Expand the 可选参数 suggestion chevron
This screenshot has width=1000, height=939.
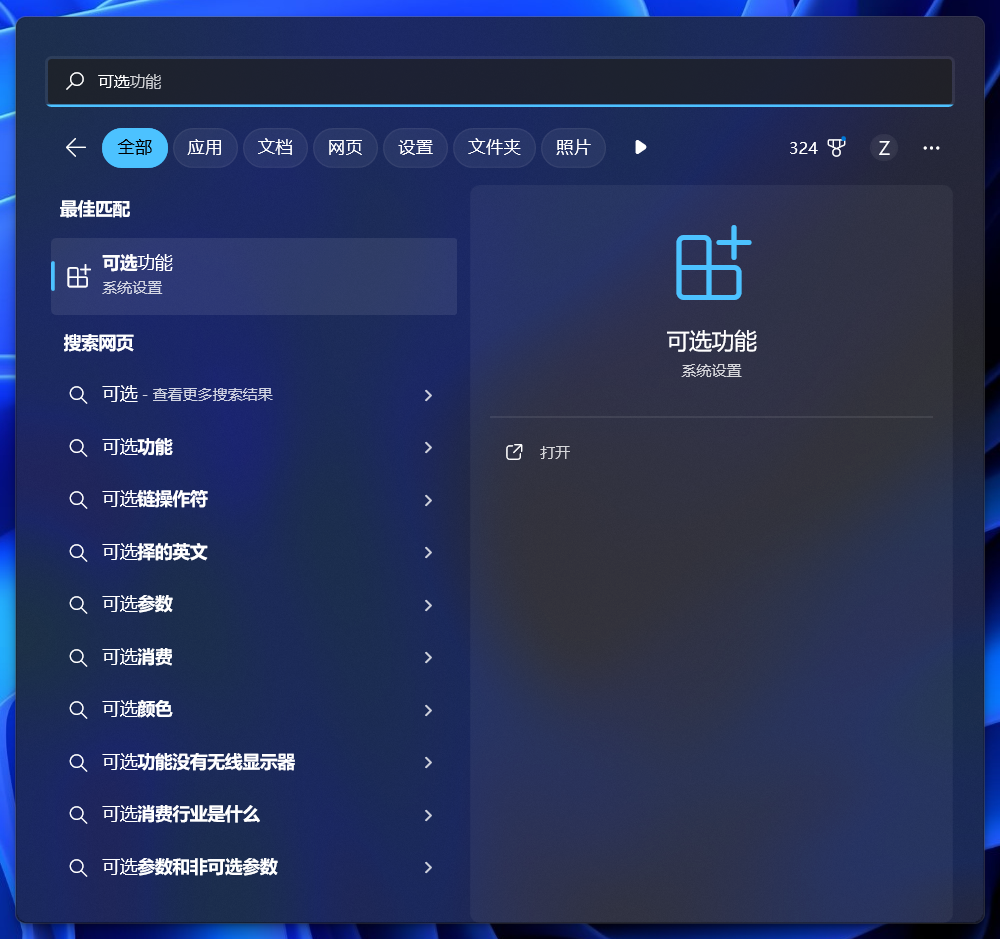pos(428,605)
